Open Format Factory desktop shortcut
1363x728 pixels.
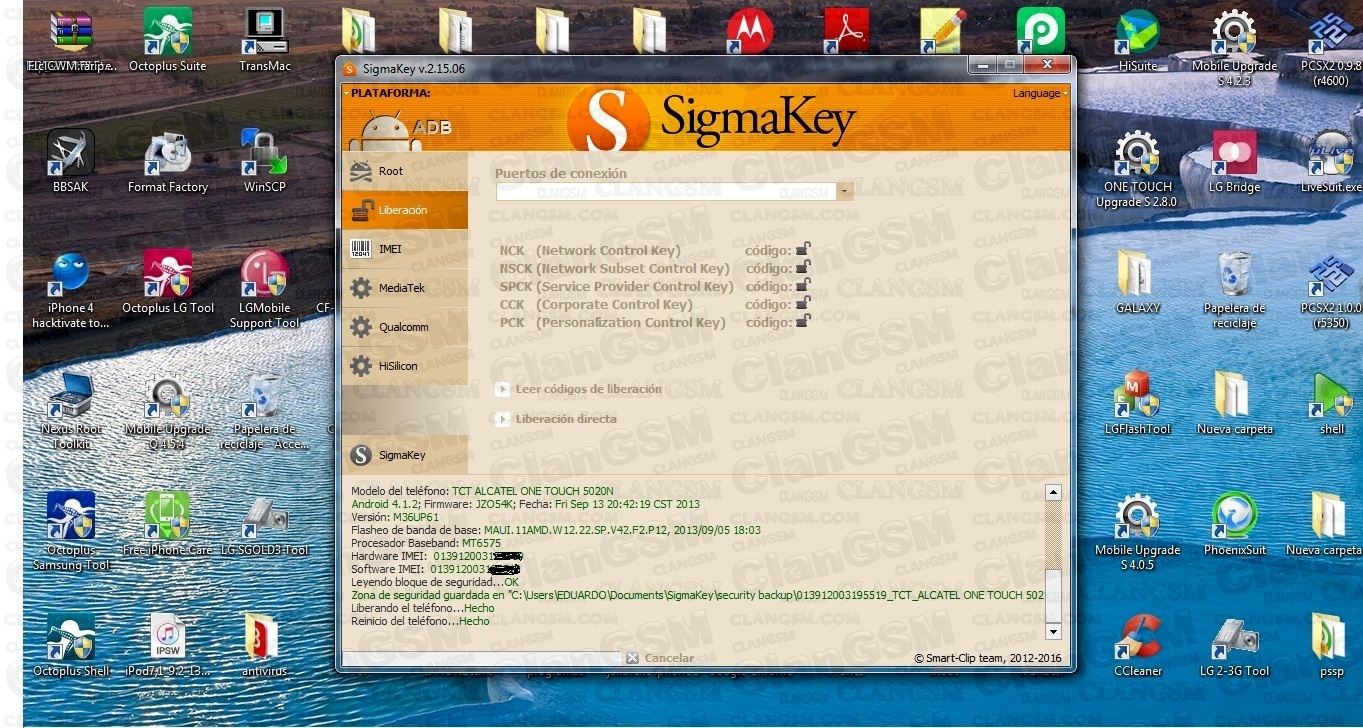point(167,161)
